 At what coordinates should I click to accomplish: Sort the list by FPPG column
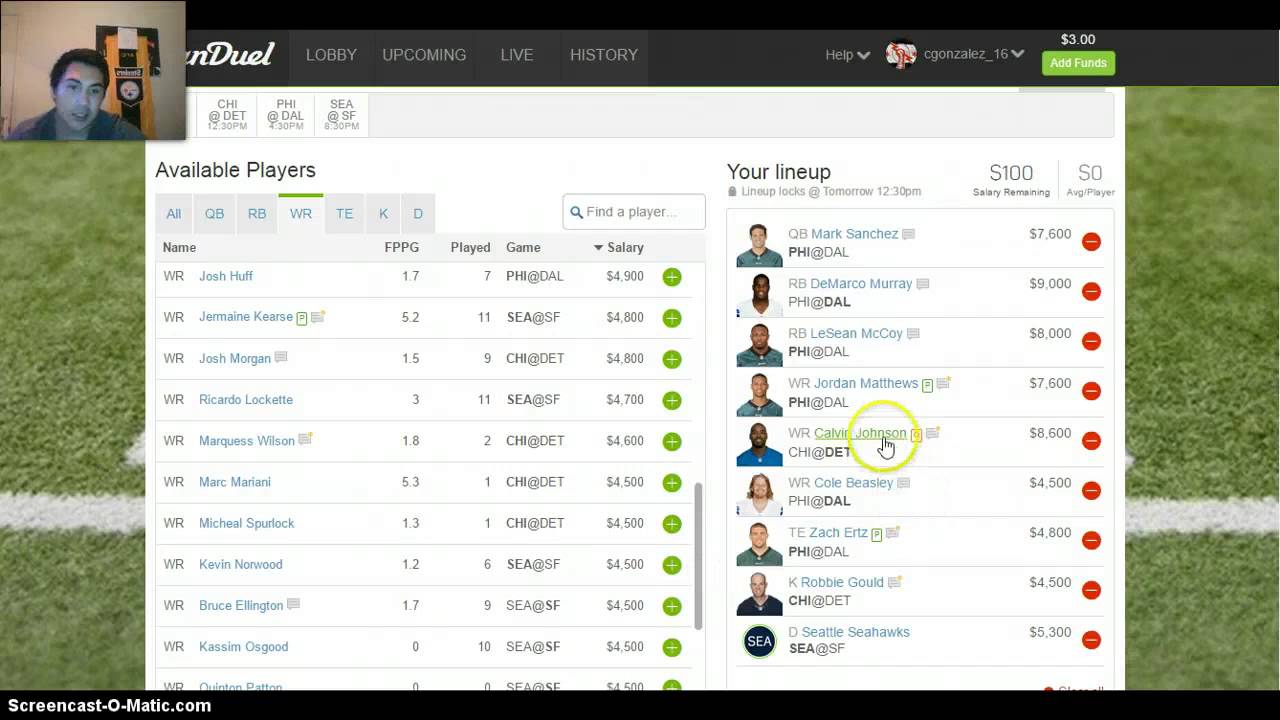(x=402, y=247)
